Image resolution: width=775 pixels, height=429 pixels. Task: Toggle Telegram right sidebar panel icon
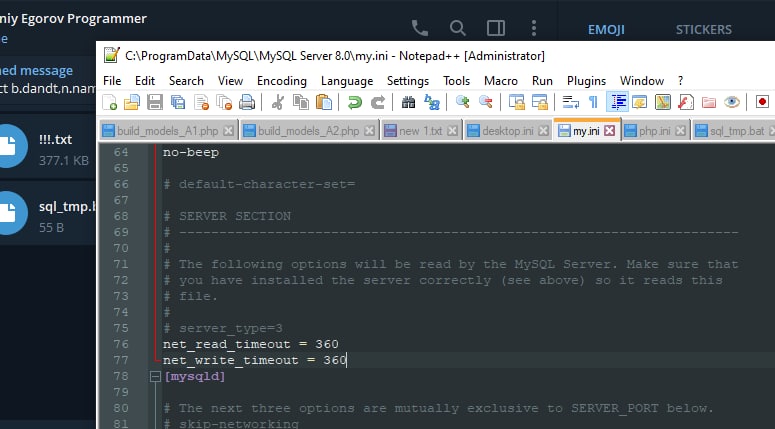coord(496,28)
